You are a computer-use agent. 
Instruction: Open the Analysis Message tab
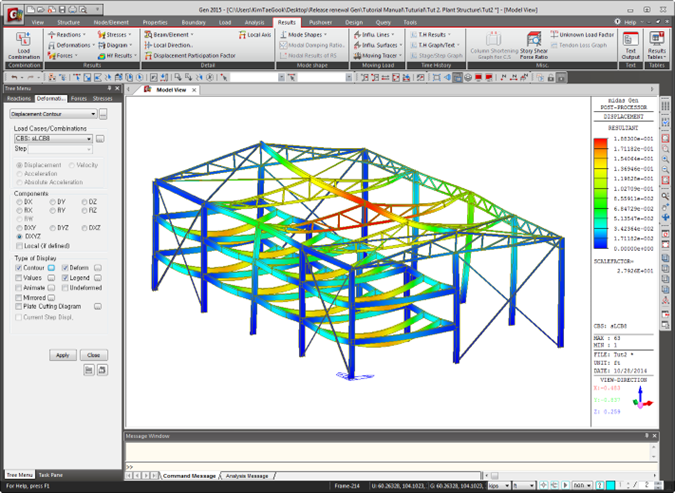tap(247, 476)
